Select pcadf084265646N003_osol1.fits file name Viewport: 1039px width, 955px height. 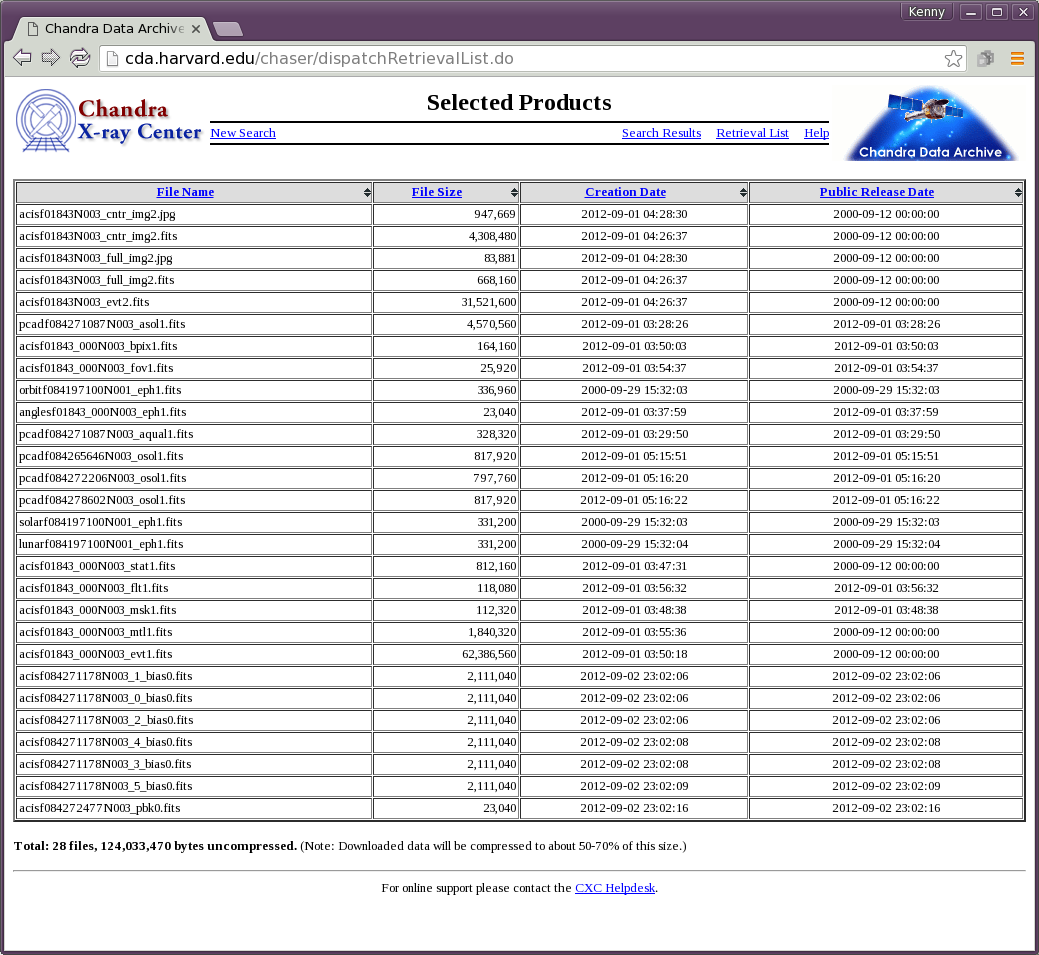101,455
